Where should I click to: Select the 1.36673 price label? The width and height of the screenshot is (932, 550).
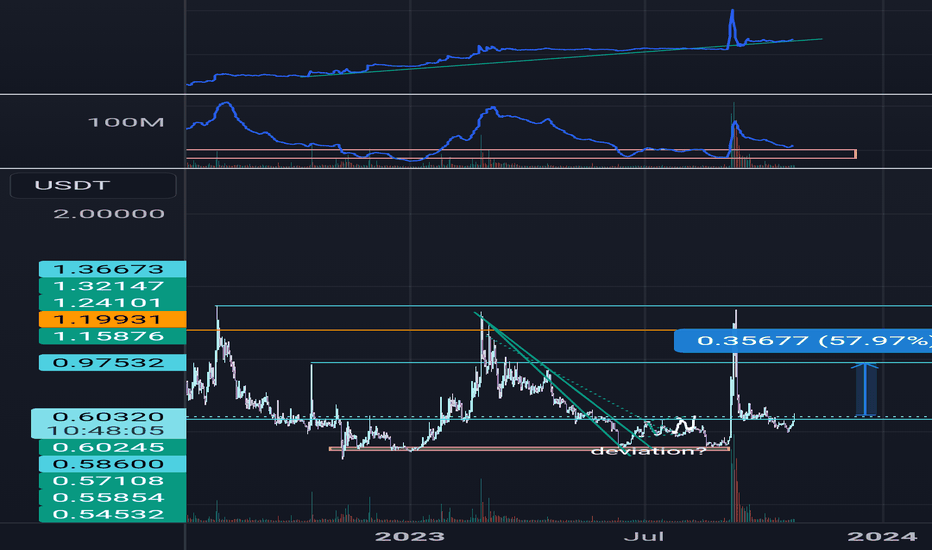(112, 269)
